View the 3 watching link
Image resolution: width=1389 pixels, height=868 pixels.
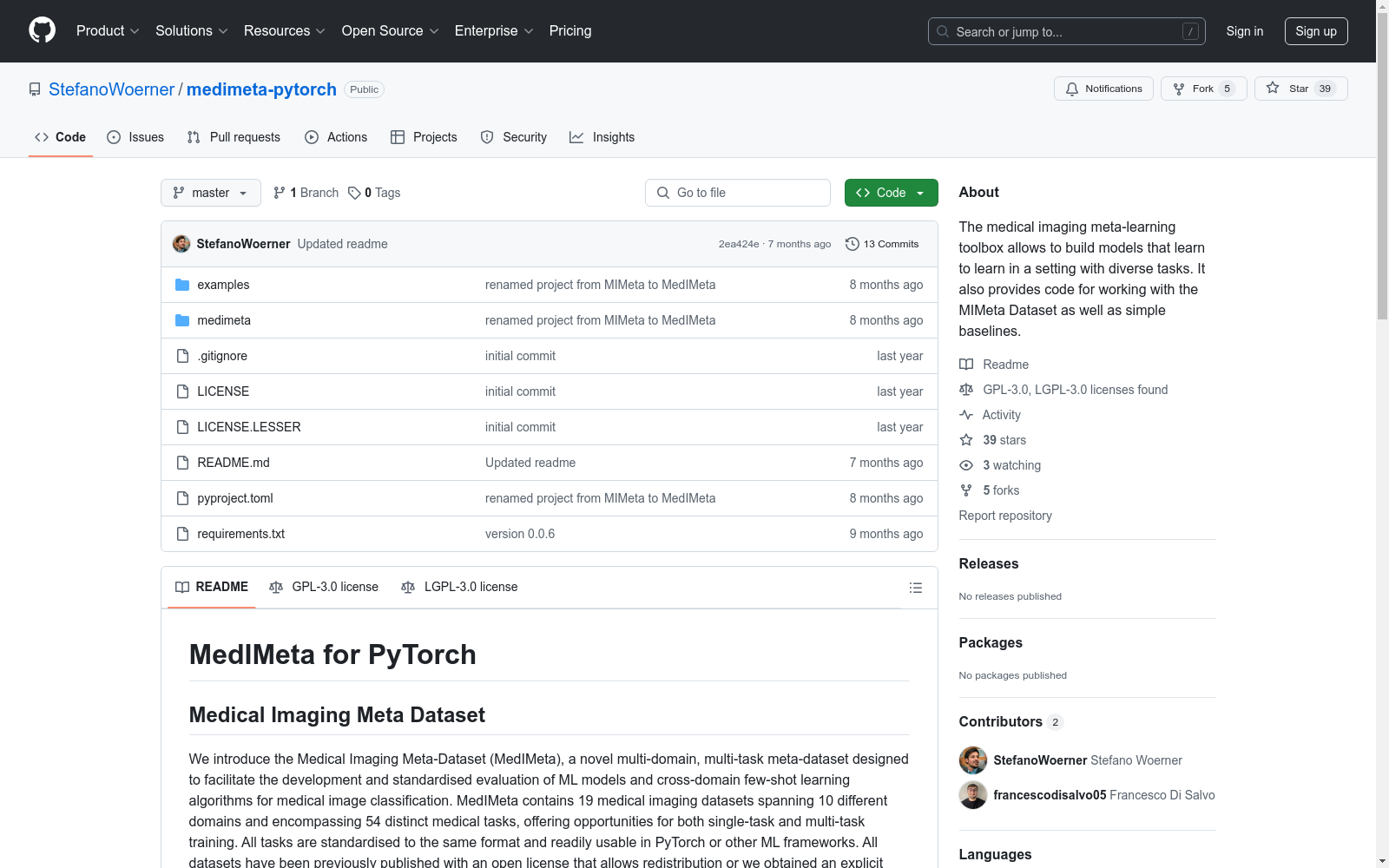(1000, 465)
